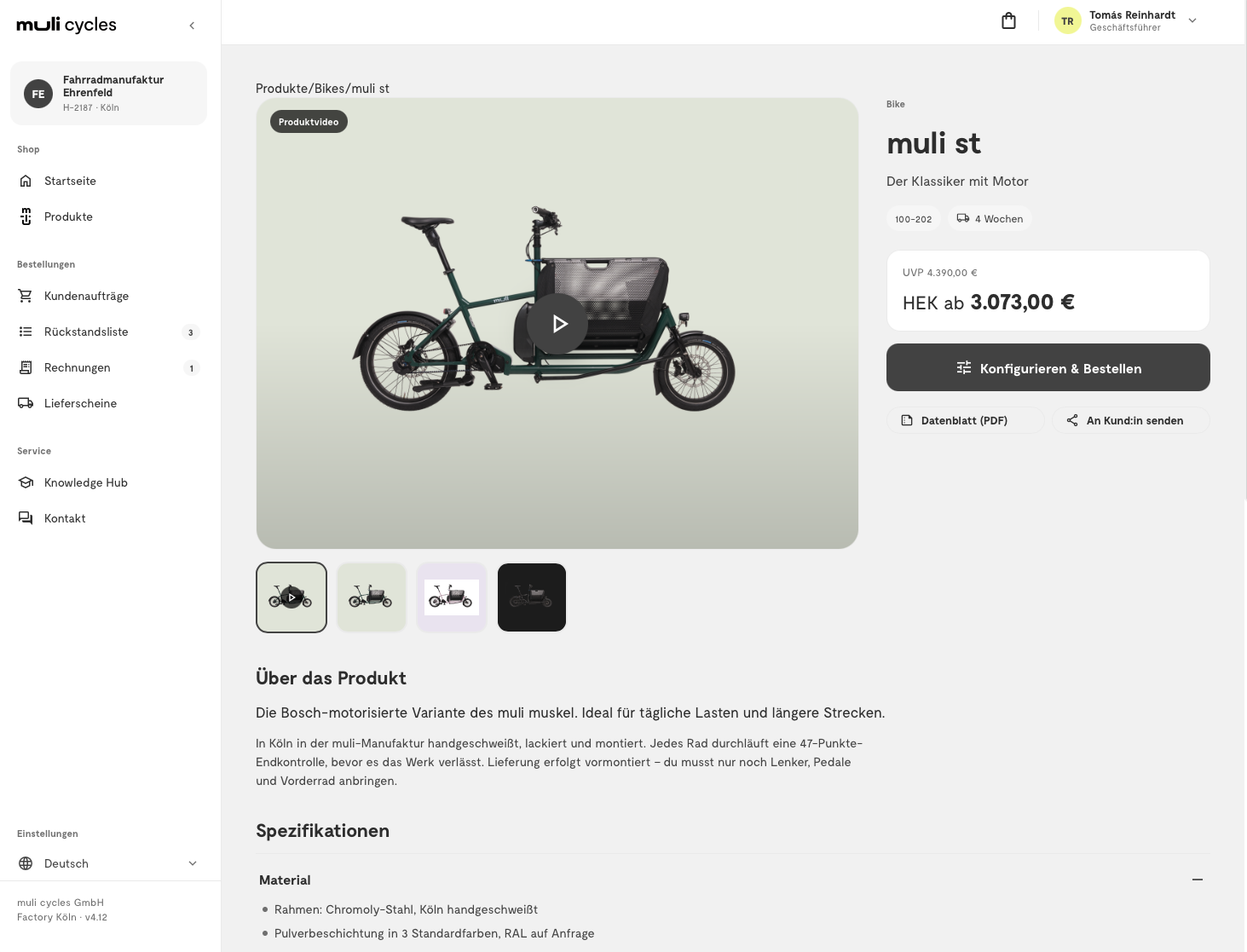Image resolution: width=1247 pixels, height=952 pixels.
Task: Collapse the sidebar with the chevron arrow
Action: tap(192, 26)
